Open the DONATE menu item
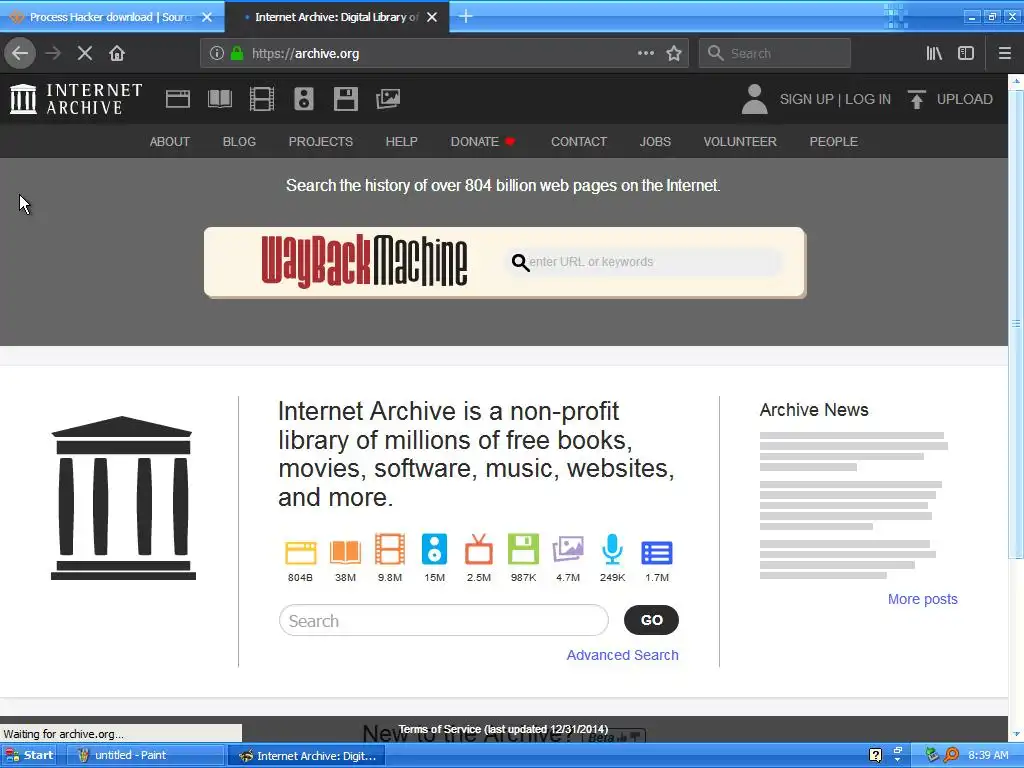 [x=483, y=141]
